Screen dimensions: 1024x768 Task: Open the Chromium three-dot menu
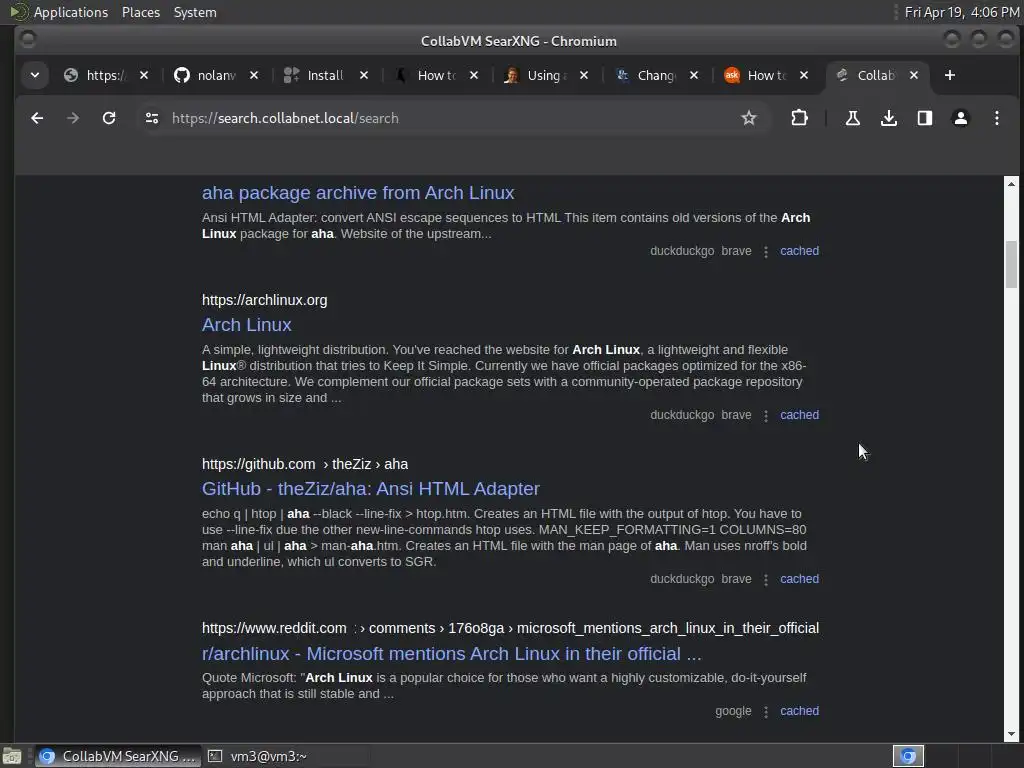pos(997,118)
